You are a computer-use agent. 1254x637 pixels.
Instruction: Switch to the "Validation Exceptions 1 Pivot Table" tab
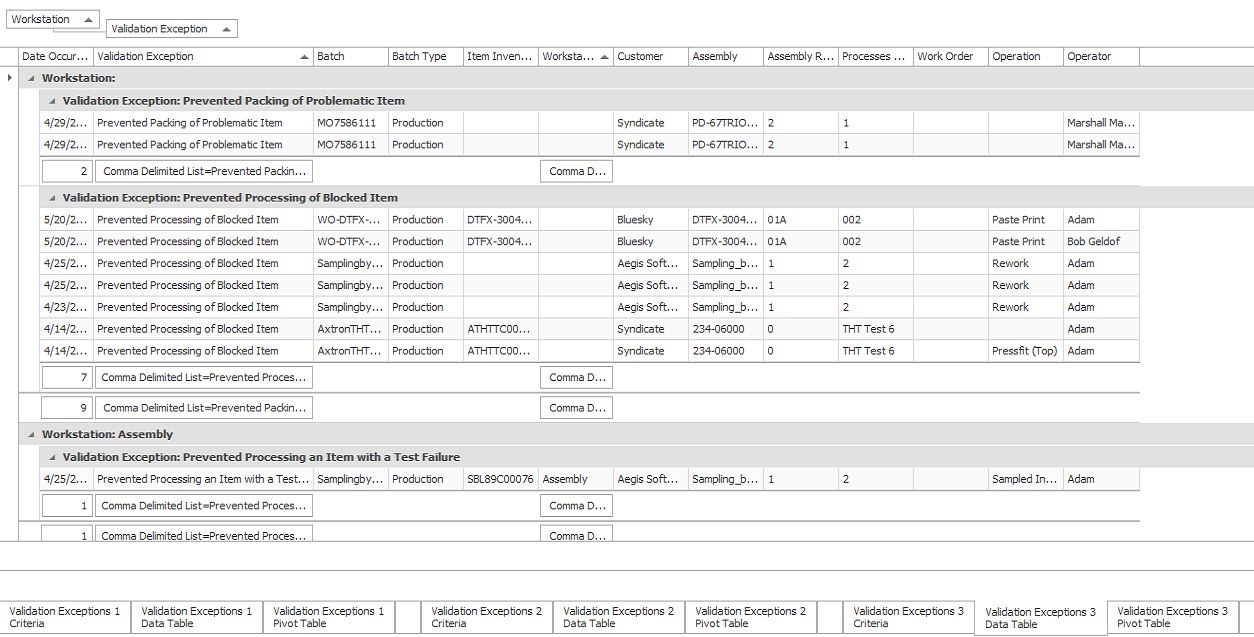point(328,617)
